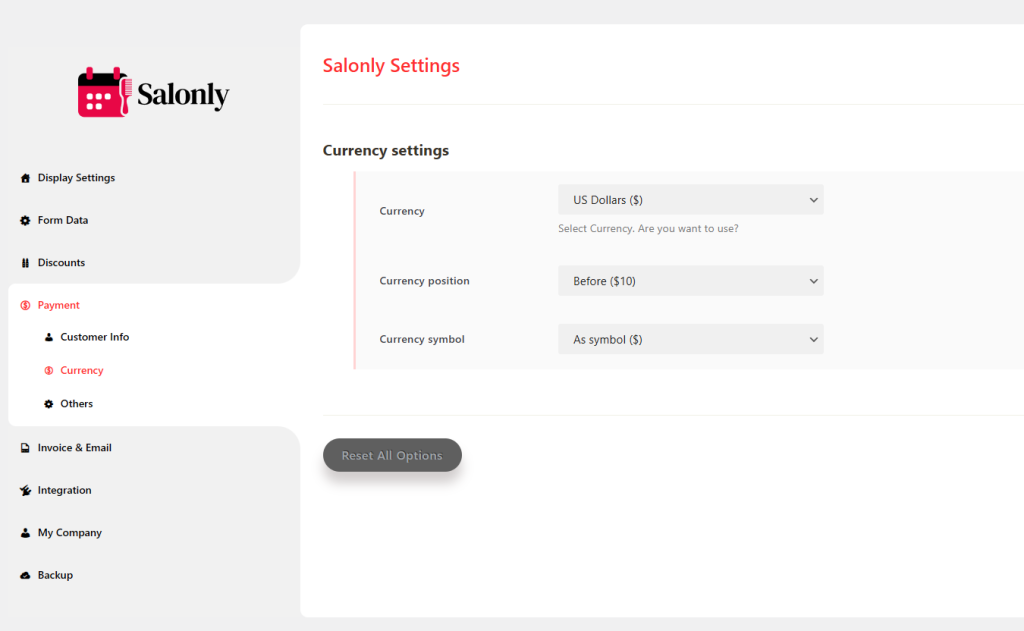
Task: Click the Display Settings home icon
Action: point(25,178)
